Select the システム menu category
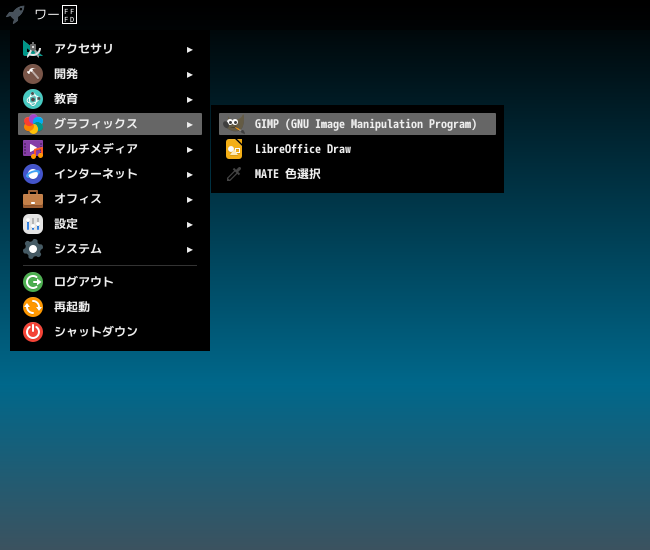This screenshot has height=550, width=650. coord(110,249)
